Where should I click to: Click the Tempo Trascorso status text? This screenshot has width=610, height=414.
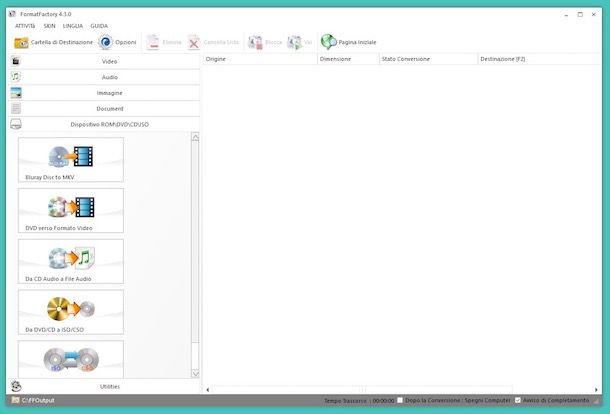(359, 400)
